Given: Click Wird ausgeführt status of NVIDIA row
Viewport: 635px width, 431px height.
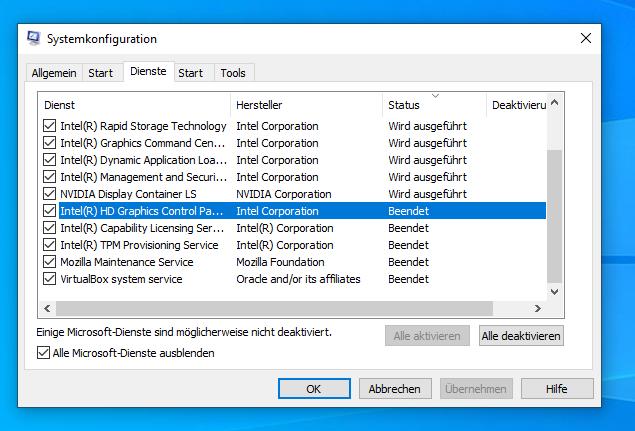Looking at the screenshot, I should click(x=428, y=194).
